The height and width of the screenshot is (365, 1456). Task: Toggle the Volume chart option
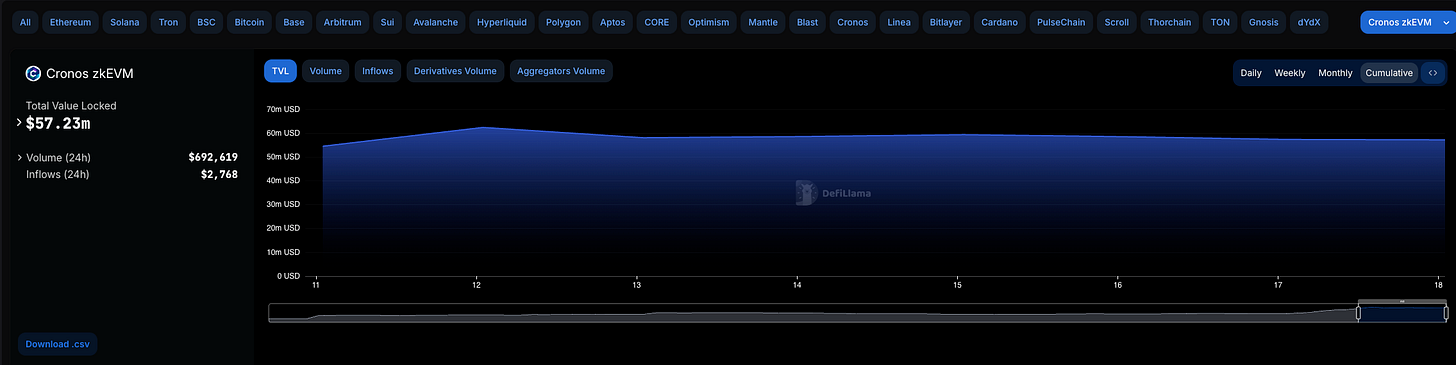326,71
